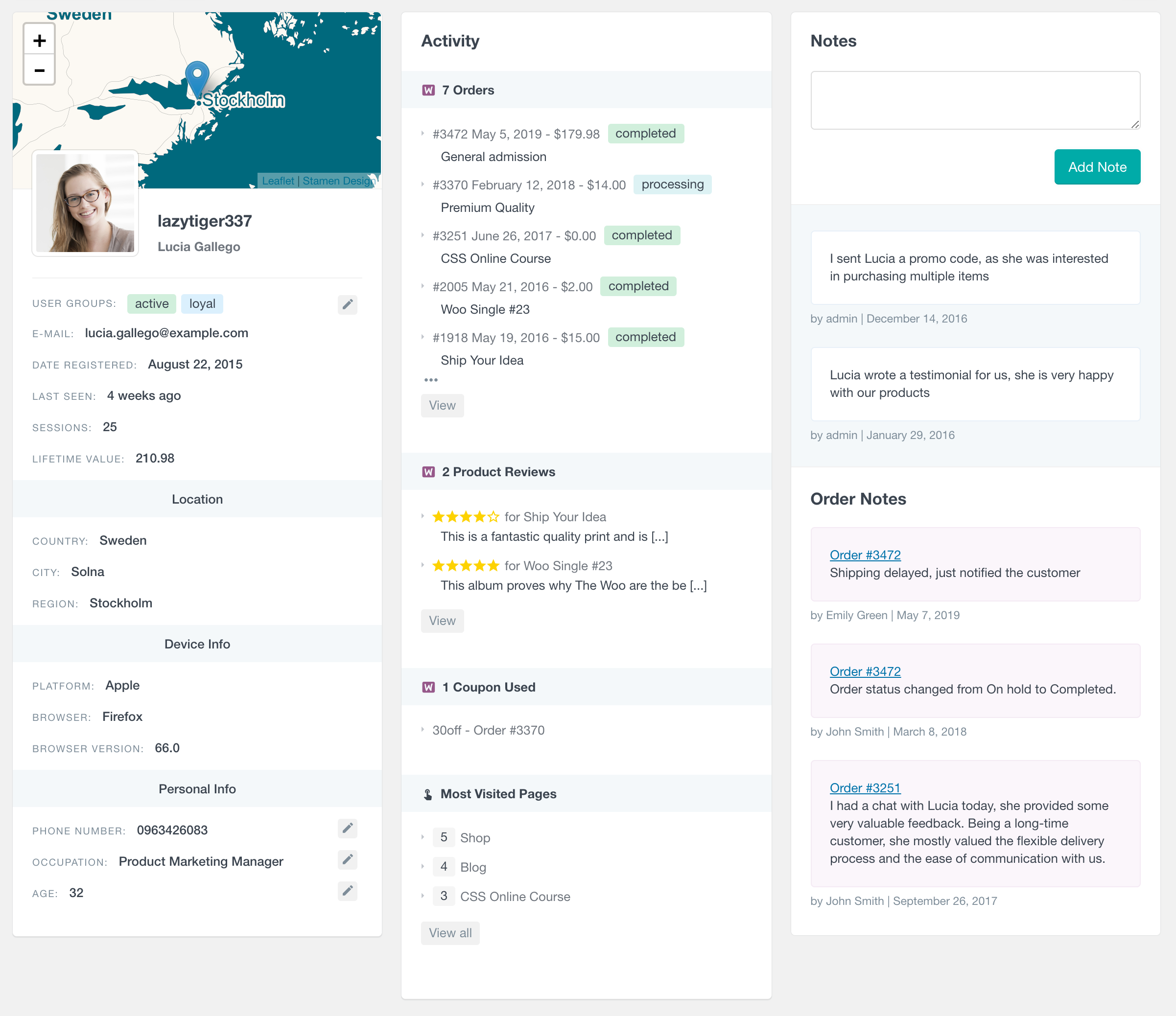Click star rating for Ship Your Idea
Image resolution: width=1176 pixels, height=1016 pixels.
tap(466, 517)
